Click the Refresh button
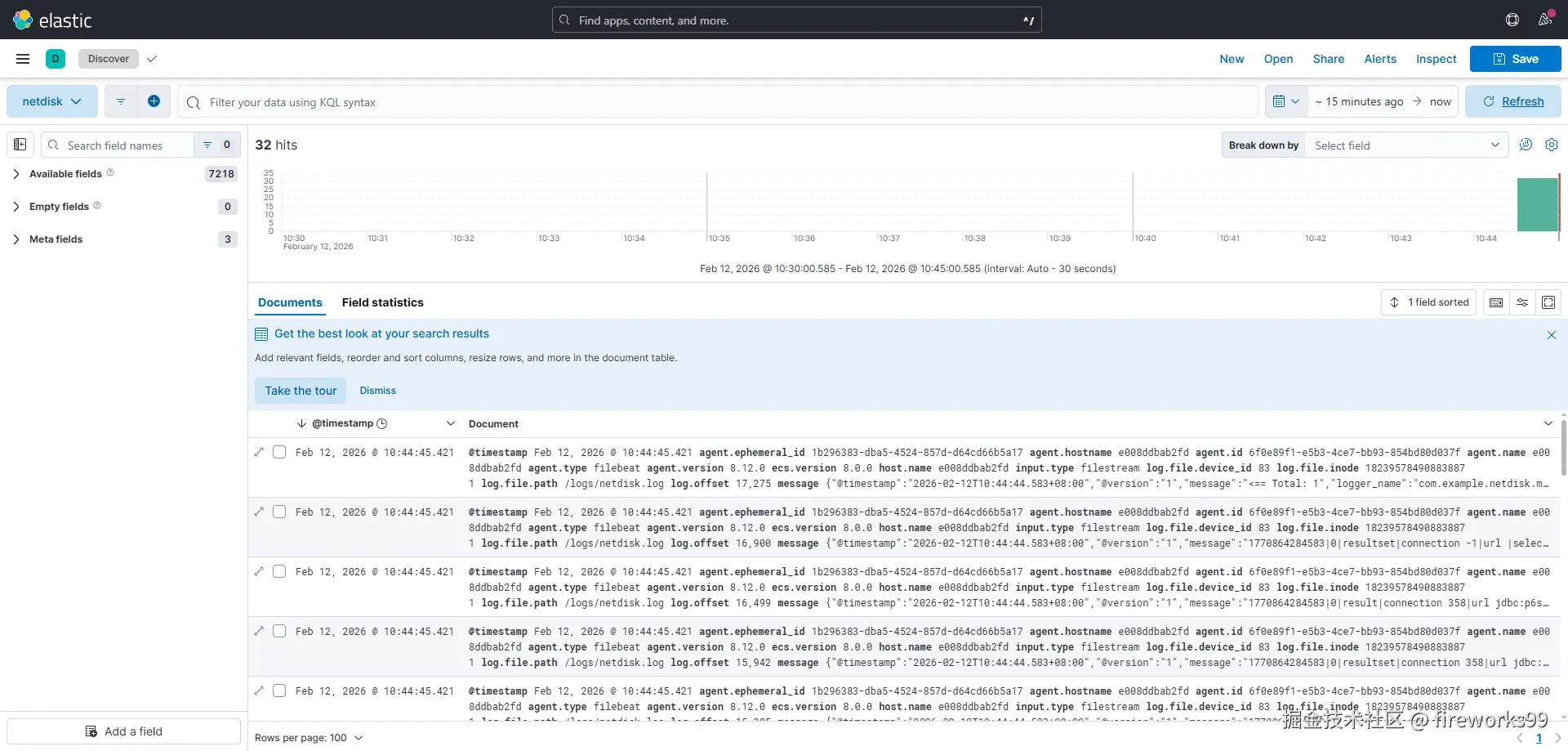The image size is (1568, 751). coord(1513,101)
